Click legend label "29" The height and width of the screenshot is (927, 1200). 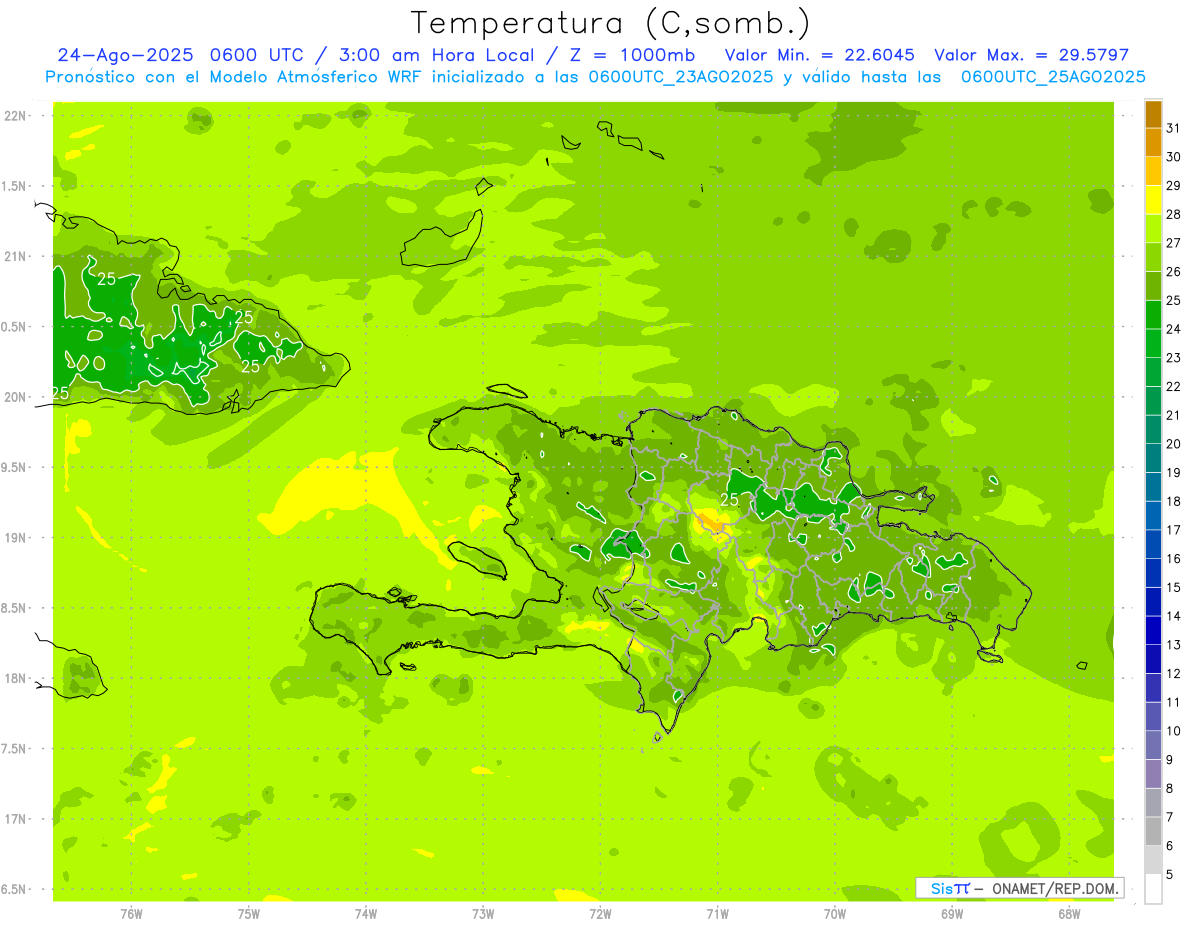[x=1174, y=185]
